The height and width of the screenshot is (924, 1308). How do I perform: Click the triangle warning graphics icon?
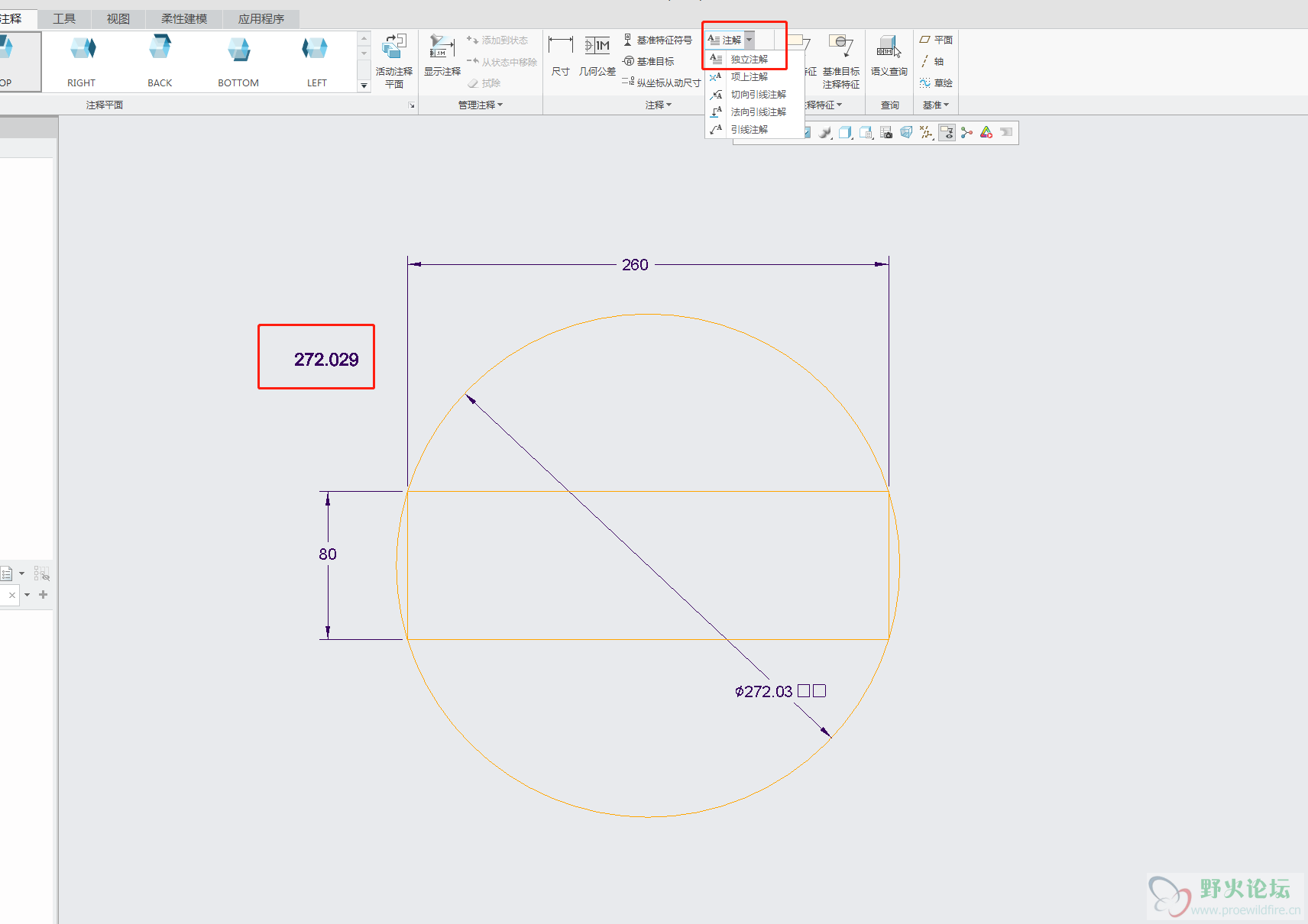tap(986, 133)
